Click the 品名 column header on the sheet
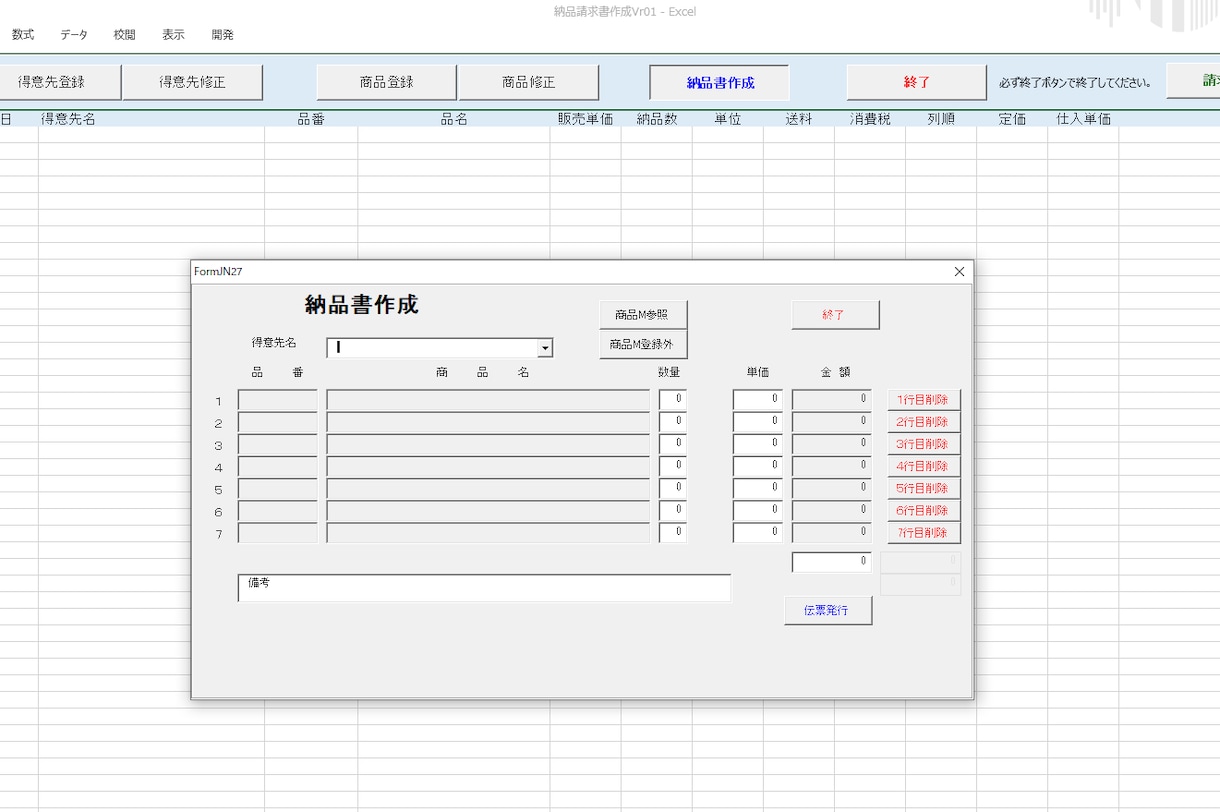This screenshot has height=812, width=1220. [454, 119]
